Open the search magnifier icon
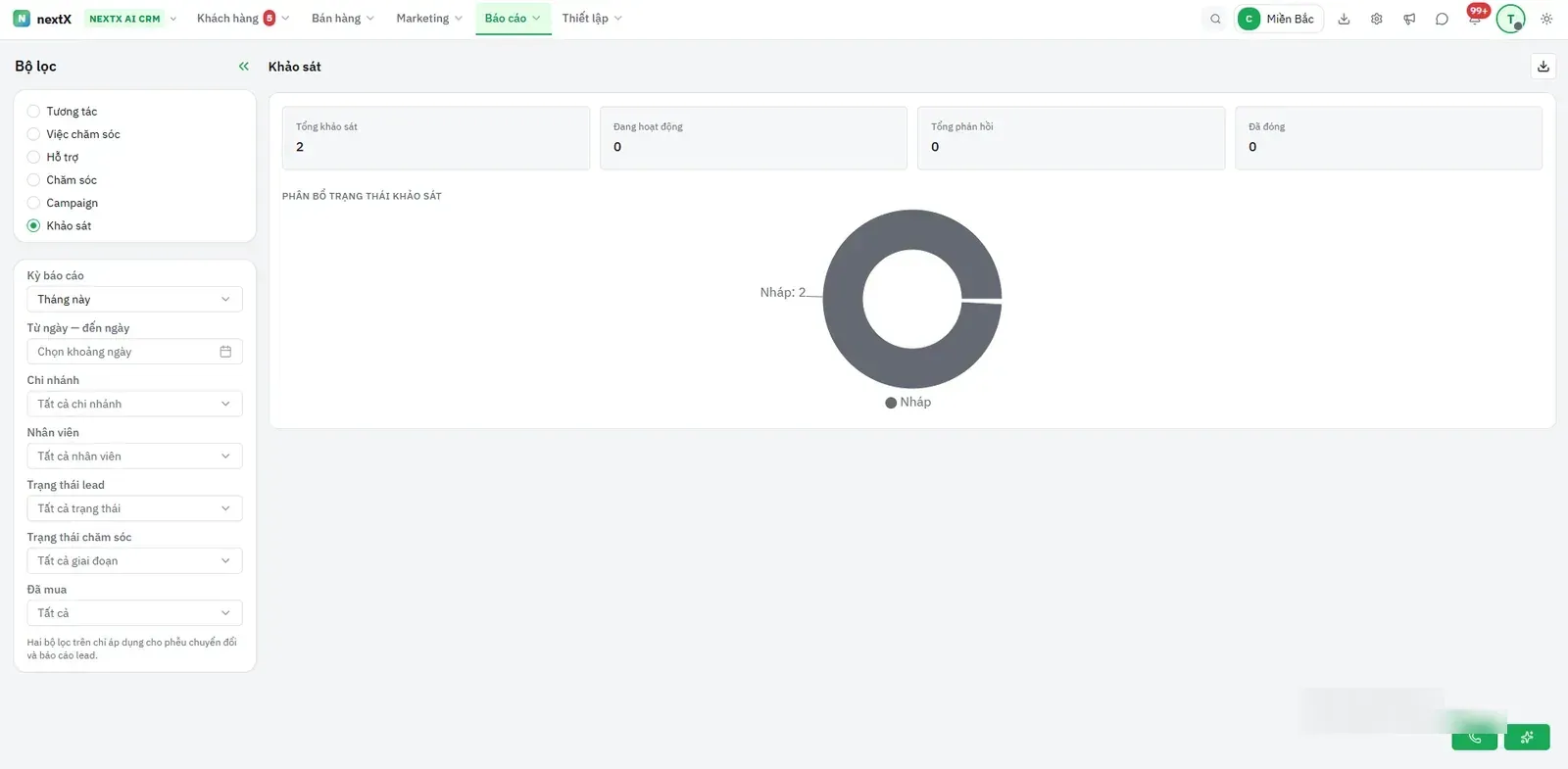The width and height of the screenshot is (1568, 769). click(1215, 19)
